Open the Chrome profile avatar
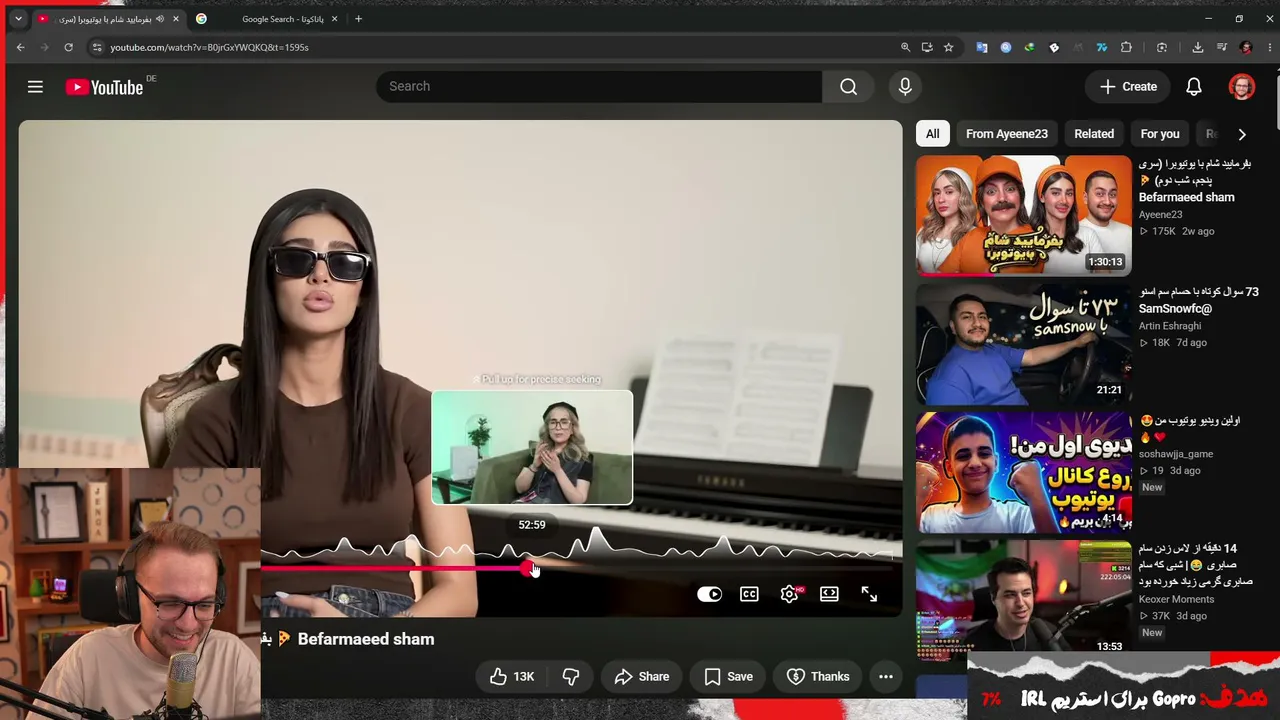 [1246, 47]
